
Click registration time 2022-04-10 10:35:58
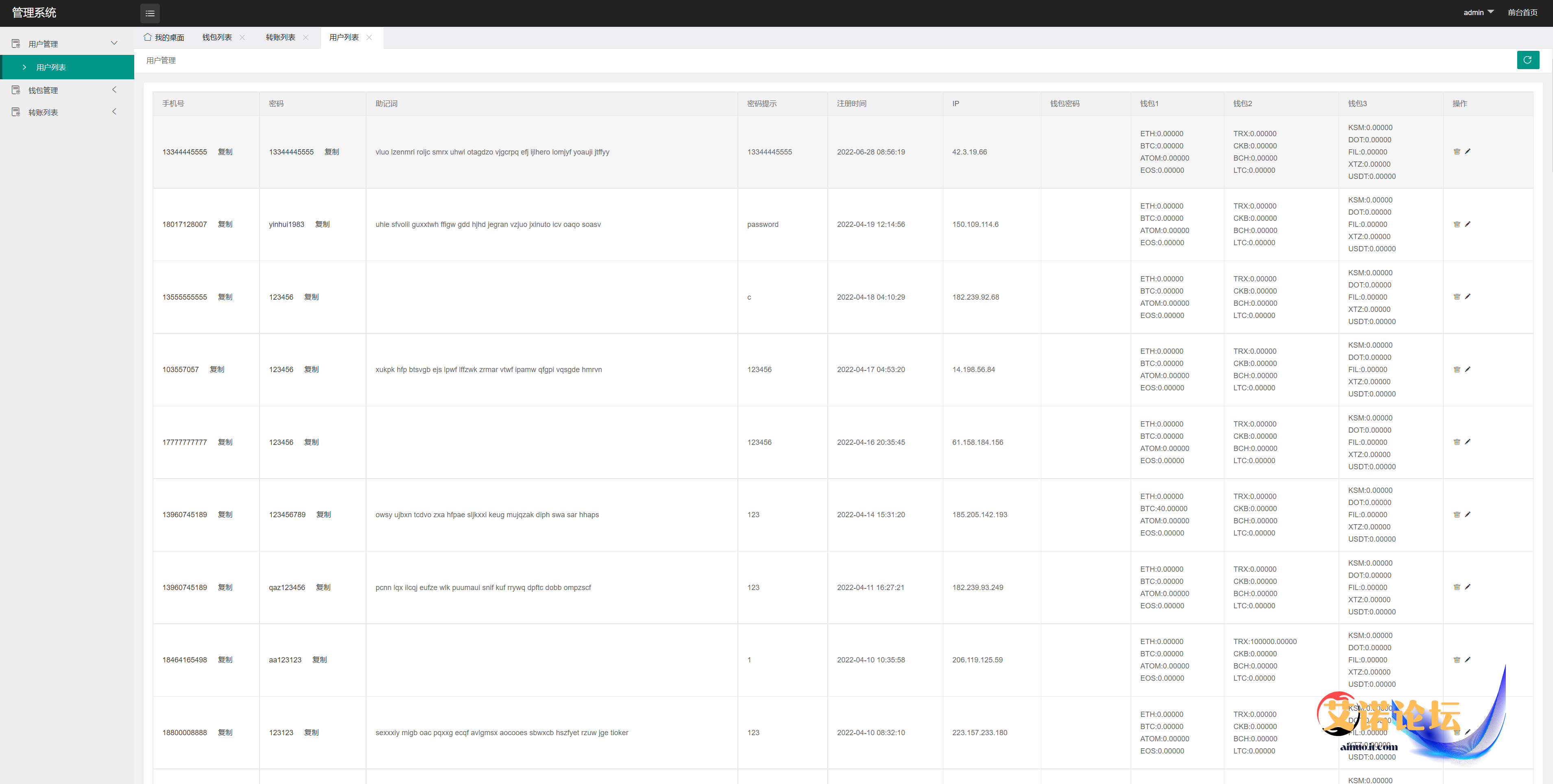tap(870, 660)
